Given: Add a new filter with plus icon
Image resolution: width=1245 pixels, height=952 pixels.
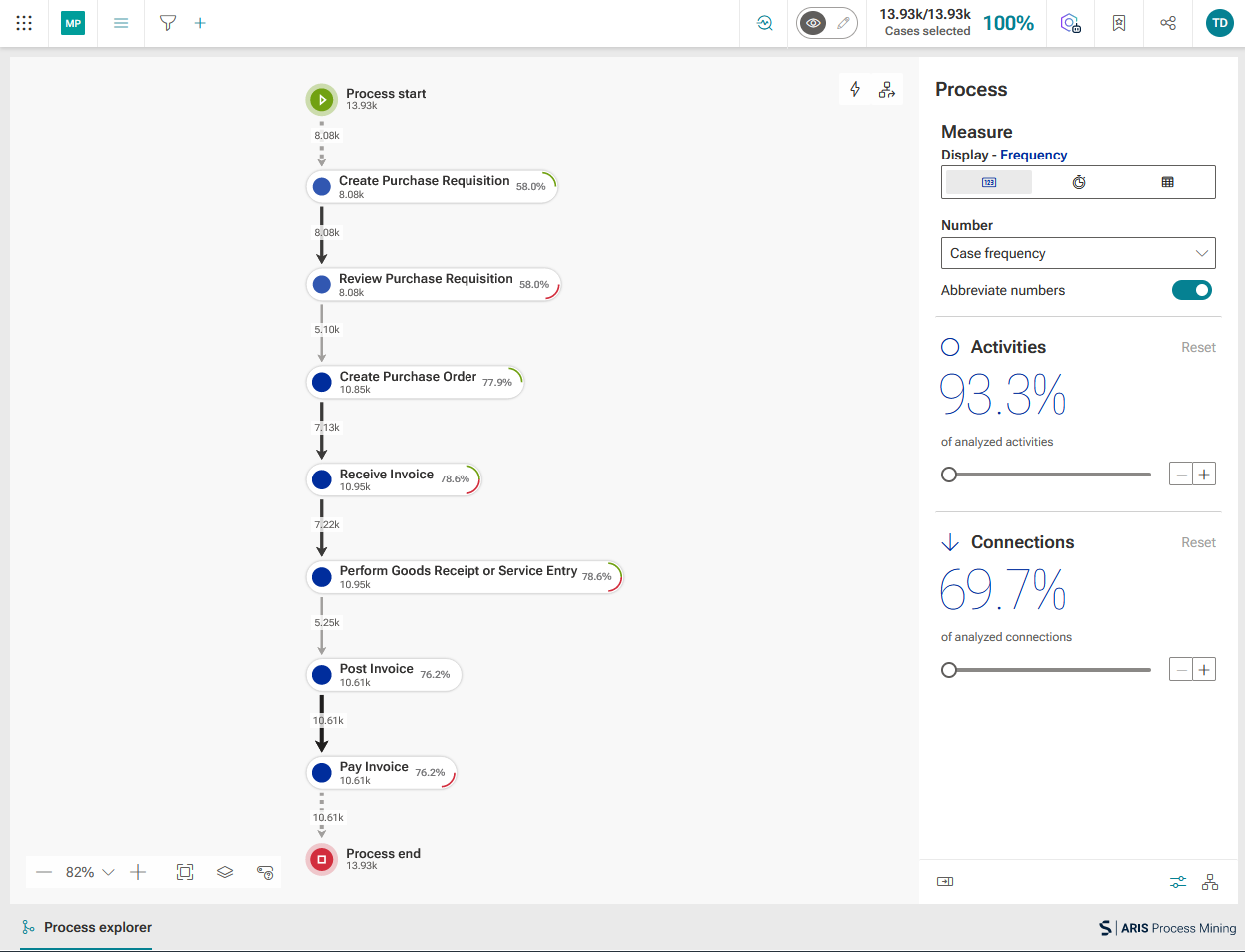Looking at the screenshot, I should (200, 23).
